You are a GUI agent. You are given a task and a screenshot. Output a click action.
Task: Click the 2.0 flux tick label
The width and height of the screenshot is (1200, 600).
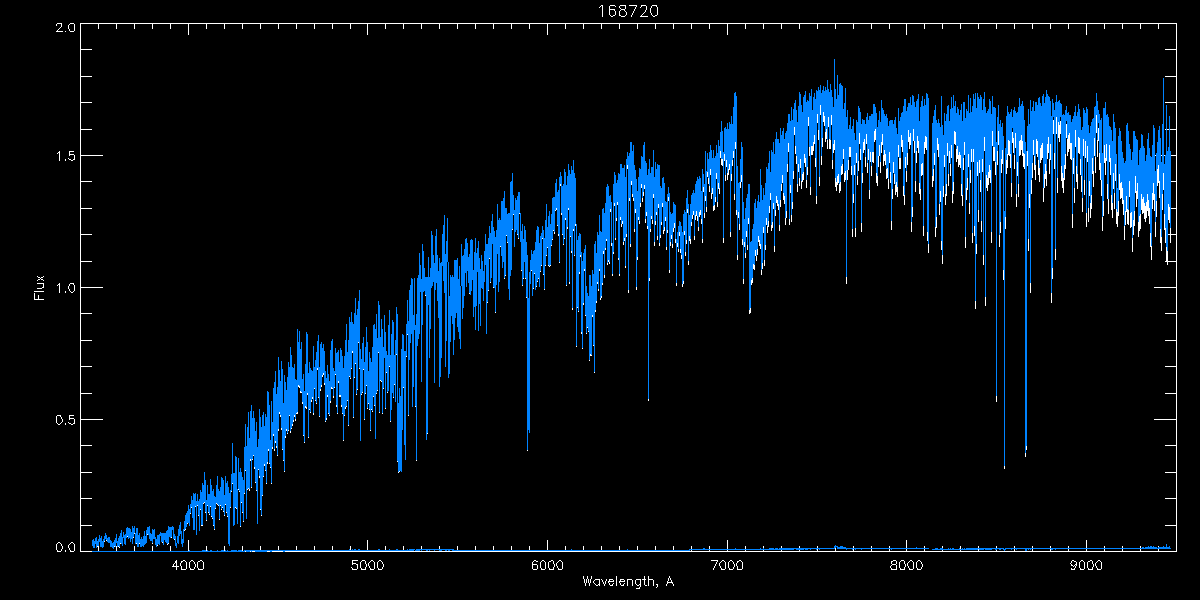click(x=66, y=28)
